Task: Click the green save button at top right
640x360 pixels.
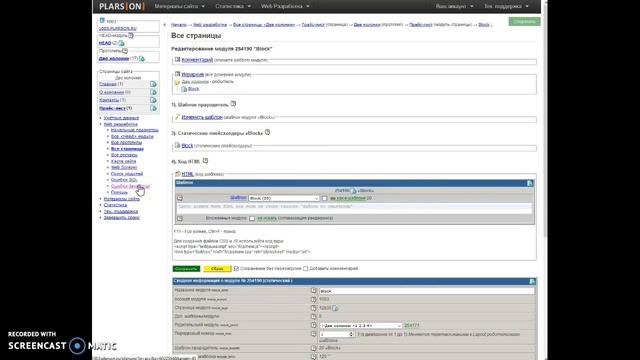Action: tap(524, 21)
